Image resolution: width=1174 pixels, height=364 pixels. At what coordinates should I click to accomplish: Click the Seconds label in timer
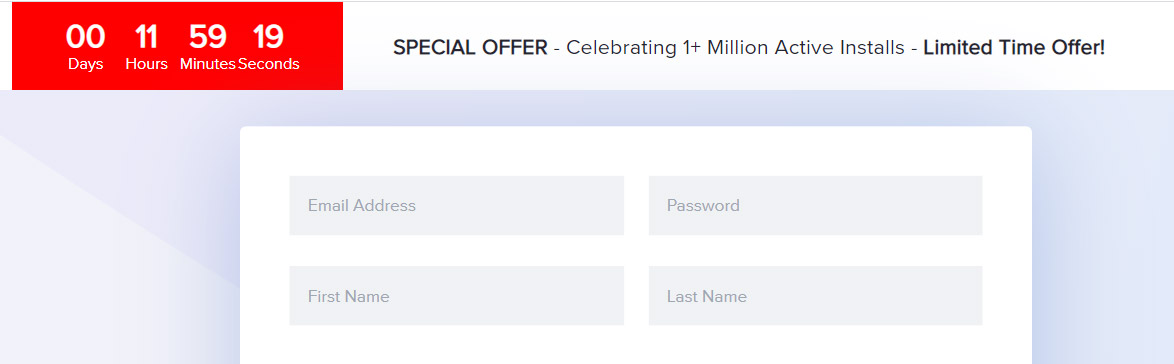269,64
